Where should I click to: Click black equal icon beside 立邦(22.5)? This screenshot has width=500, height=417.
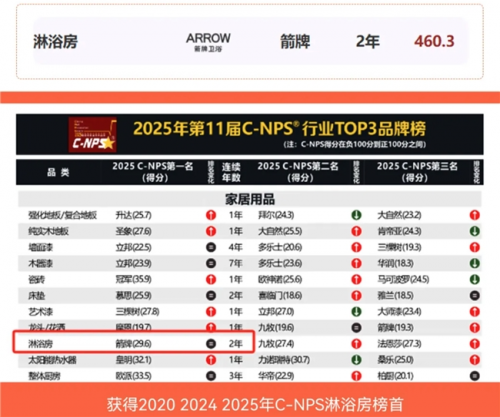(211, 247)
